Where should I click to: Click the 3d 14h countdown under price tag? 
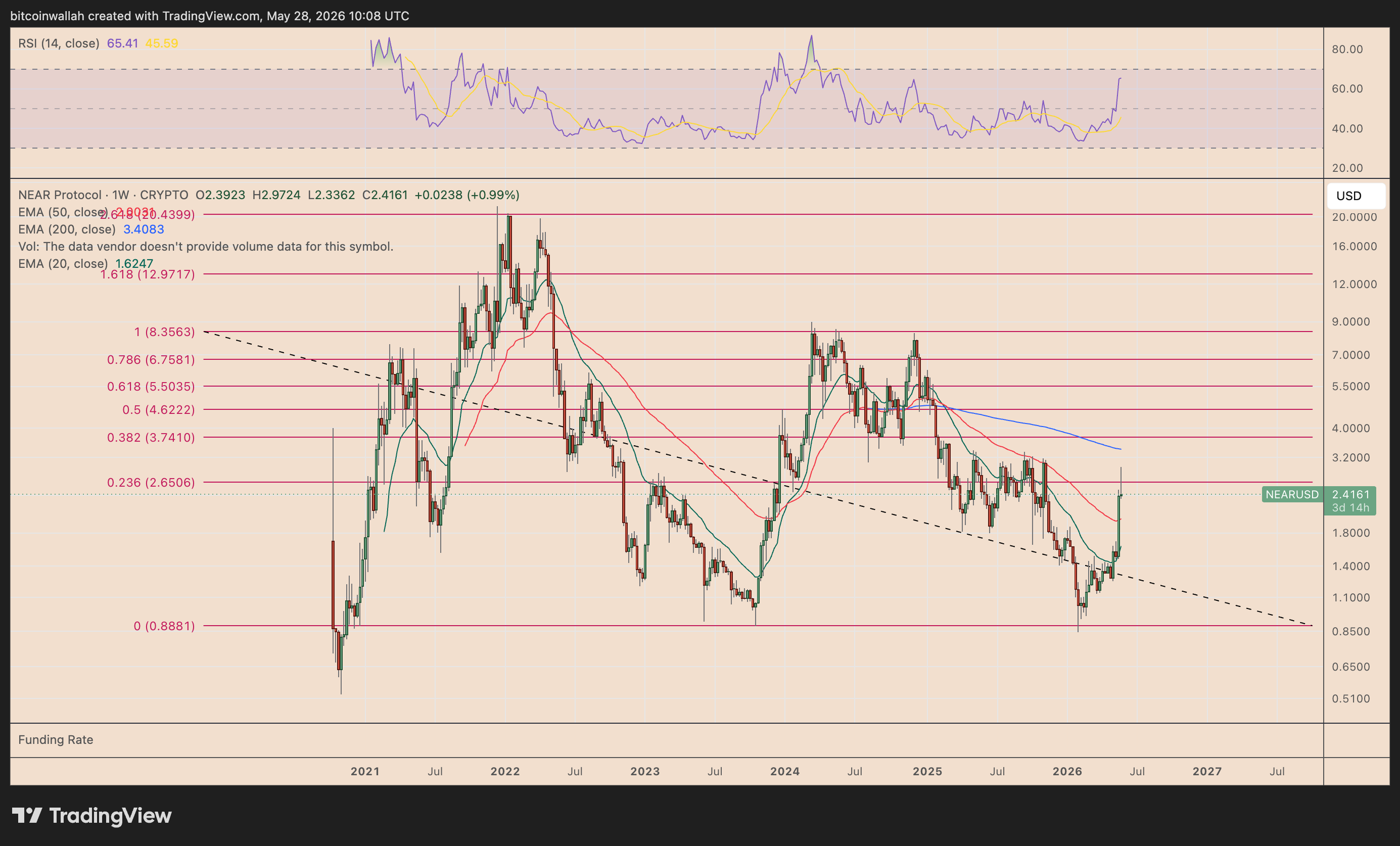click(x=1350, y=507)
